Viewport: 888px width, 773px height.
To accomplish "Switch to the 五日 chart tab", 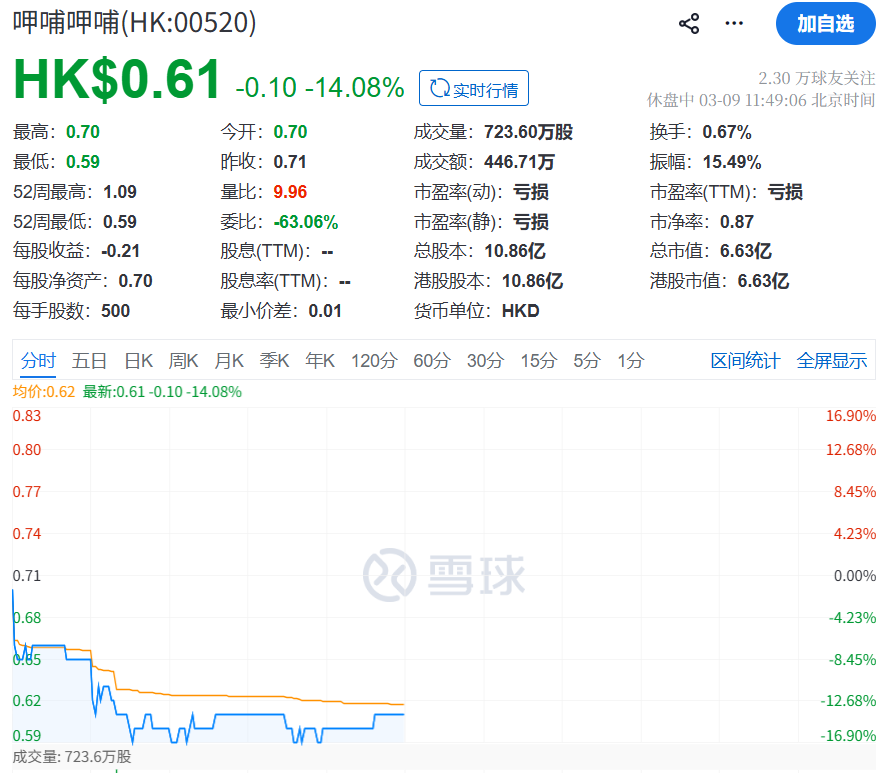I will pyautogui.click(x=89, y=361).
